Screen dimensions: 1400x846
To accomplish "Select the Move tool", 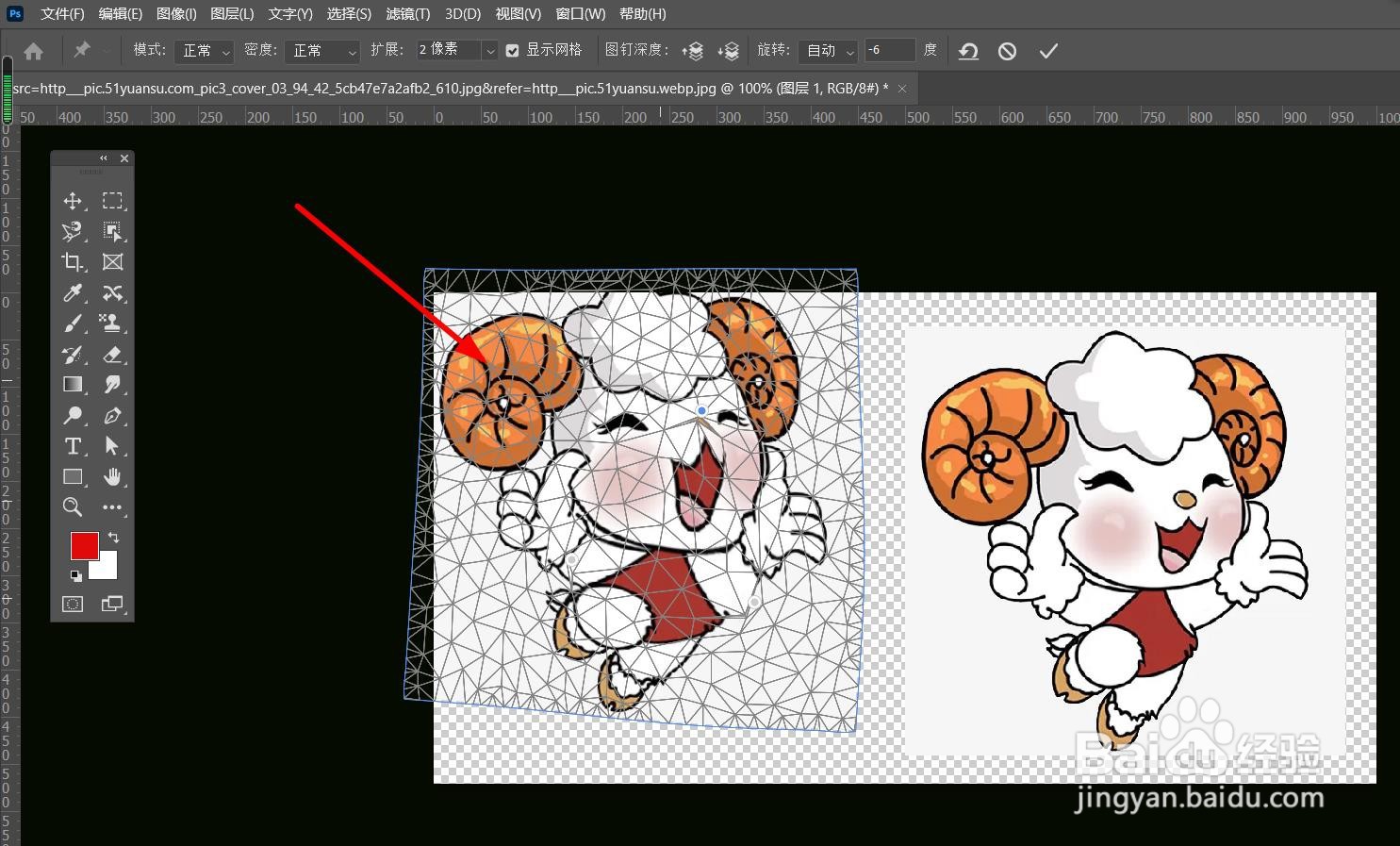I will pos(72,201).
